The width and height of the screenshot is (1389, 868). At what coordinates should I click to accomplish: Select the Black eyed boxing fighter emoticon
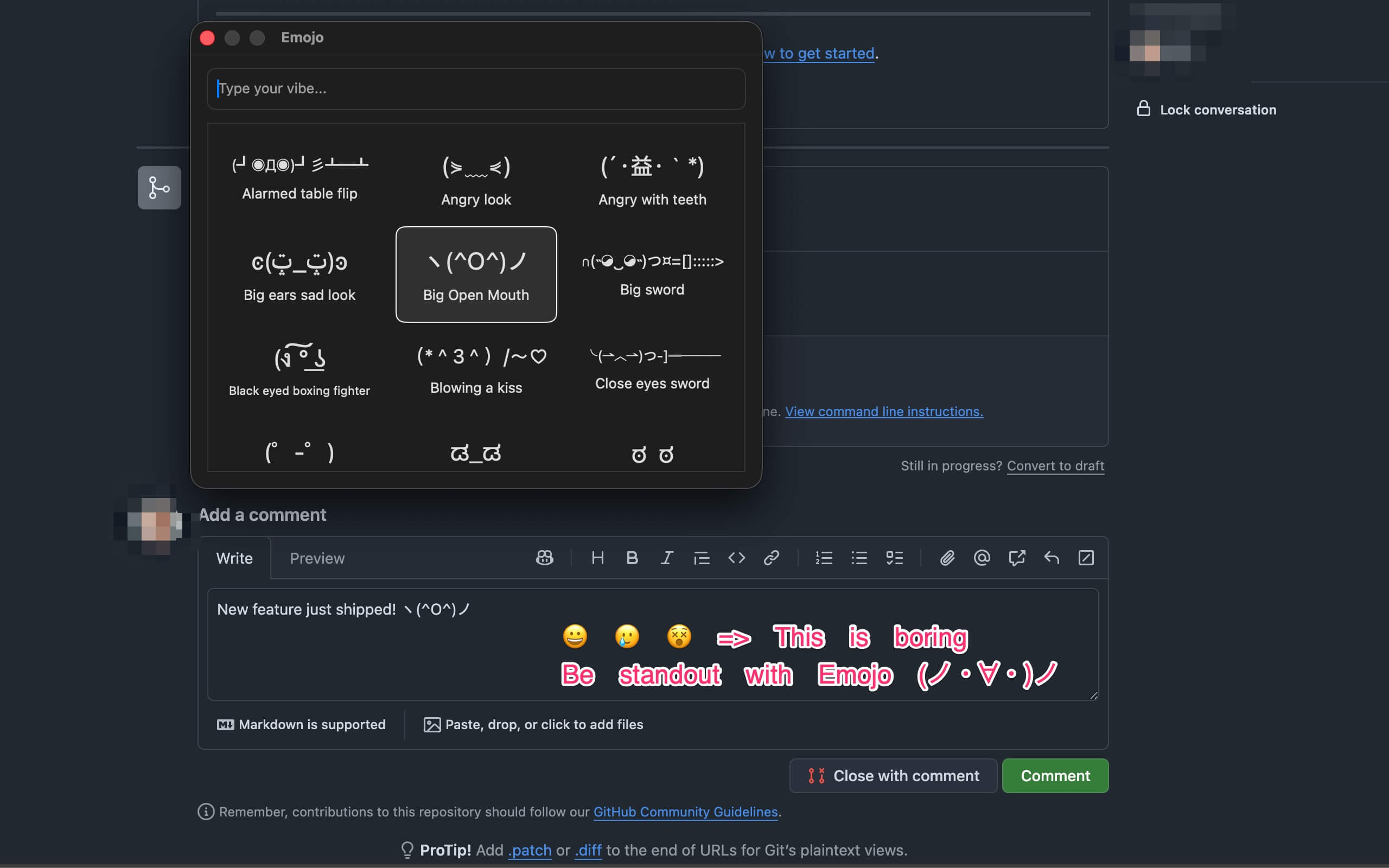(x=300, y=371)
